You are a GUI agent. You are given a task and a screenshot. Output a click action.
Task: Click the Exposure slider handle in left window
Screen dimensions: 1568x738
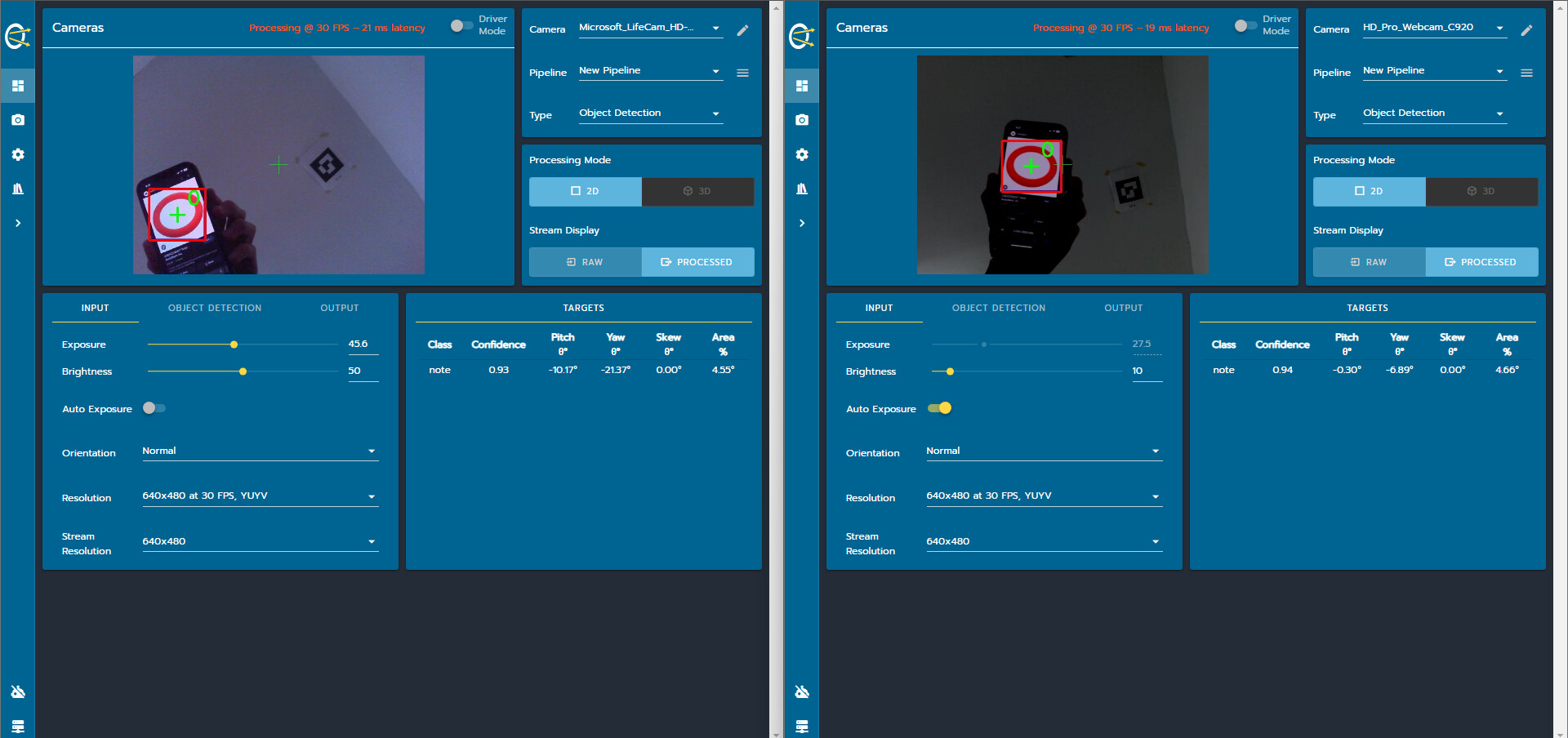(234, 345)
